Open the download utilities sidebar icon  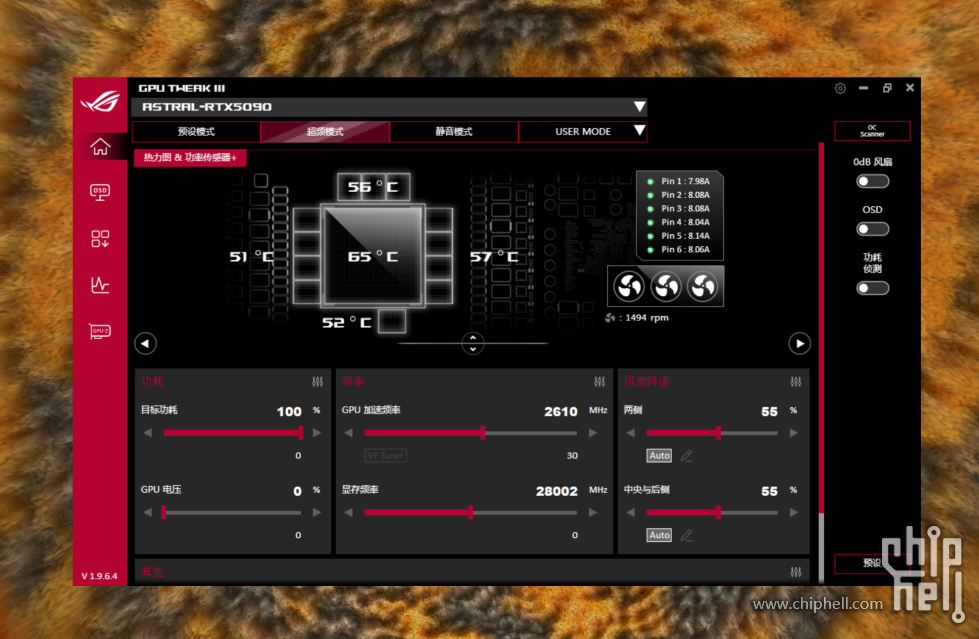[100, 239]
